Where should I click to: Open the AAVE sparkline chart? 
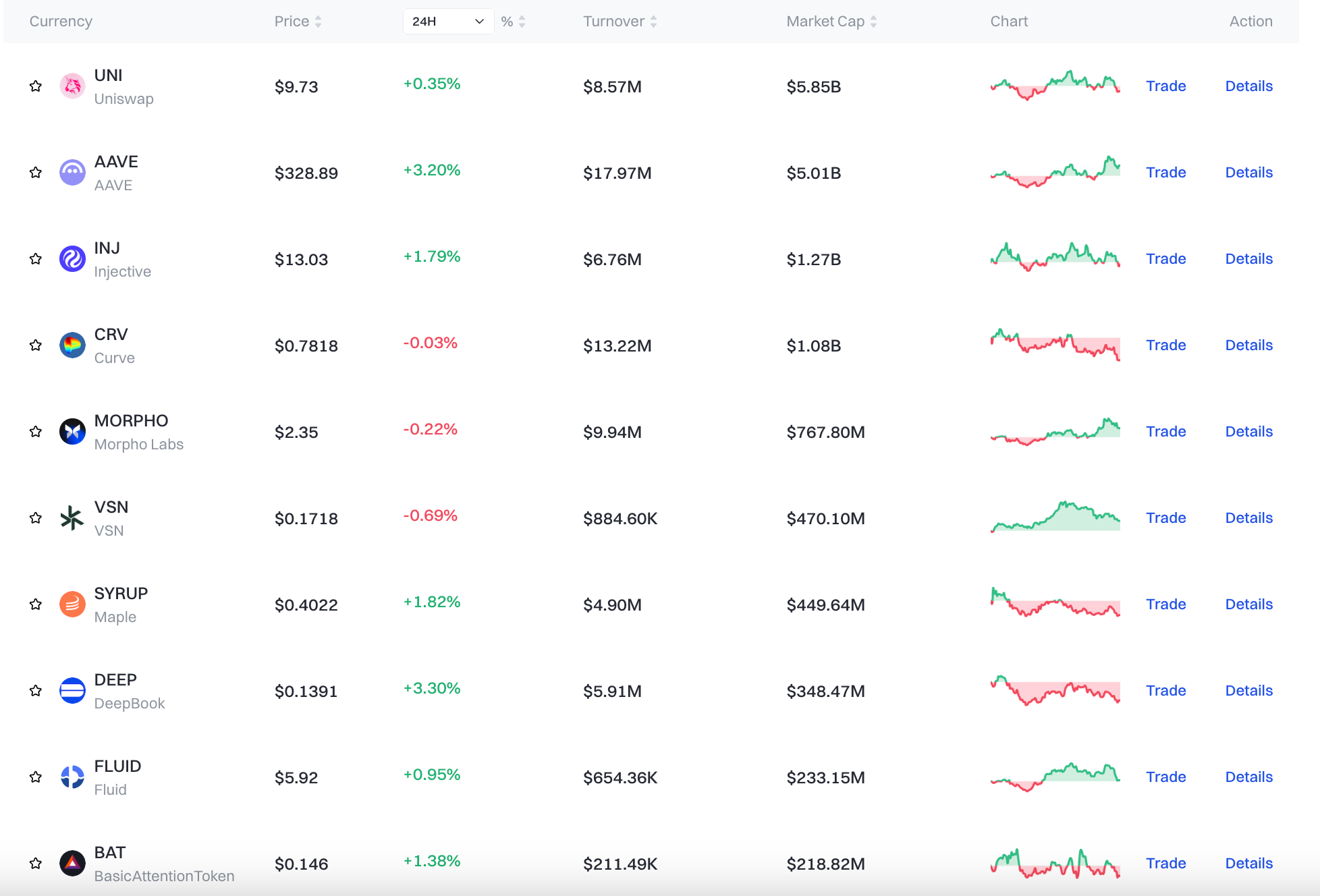coord(1055,172)
